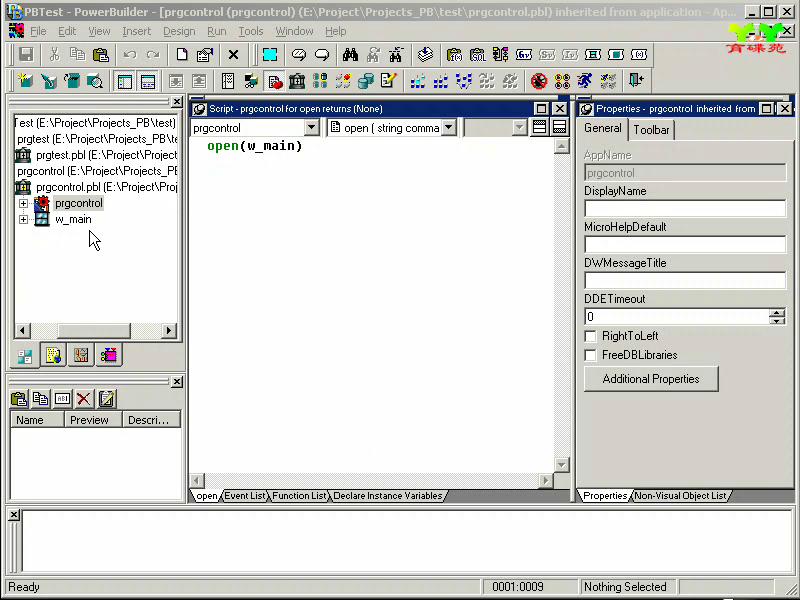Switch to Declare Instance Variables tab

388,495
